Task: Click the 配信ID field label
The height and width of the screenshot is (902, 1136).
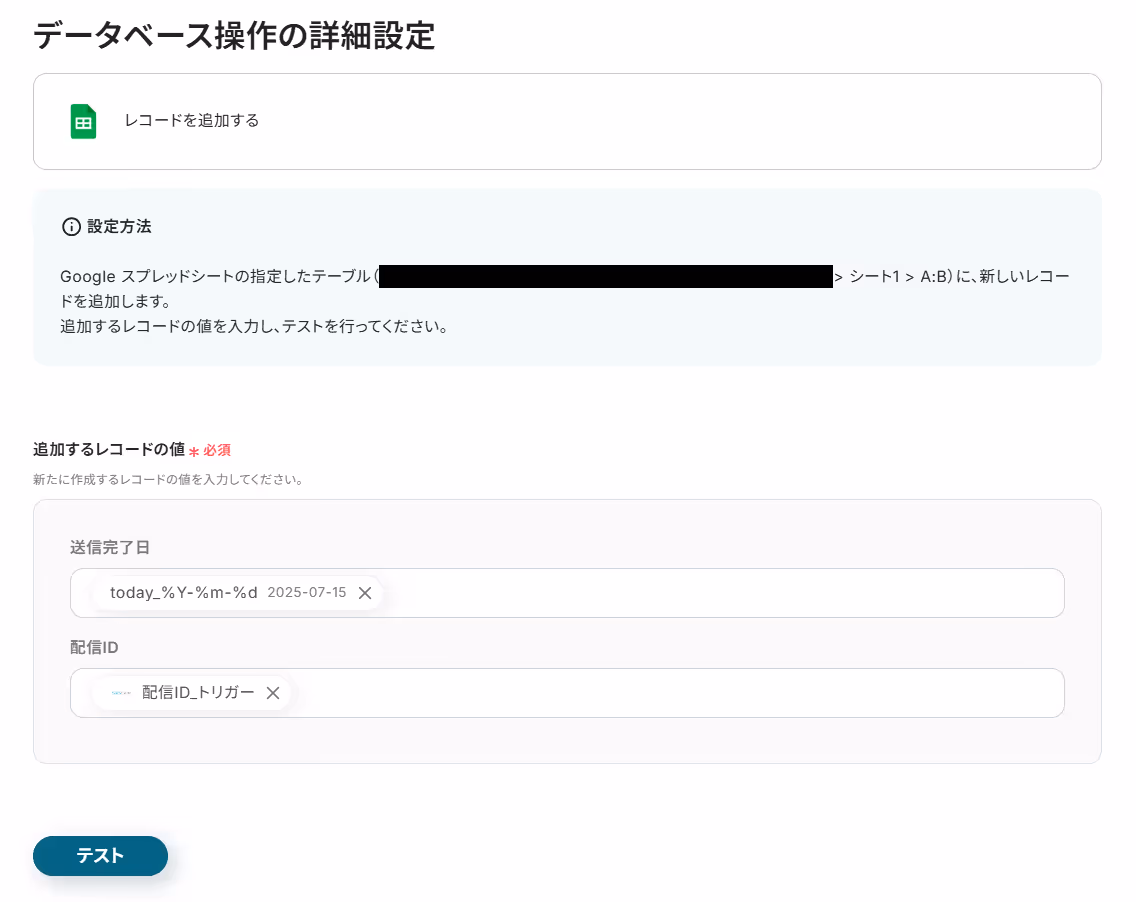Action: pos(94,647)
